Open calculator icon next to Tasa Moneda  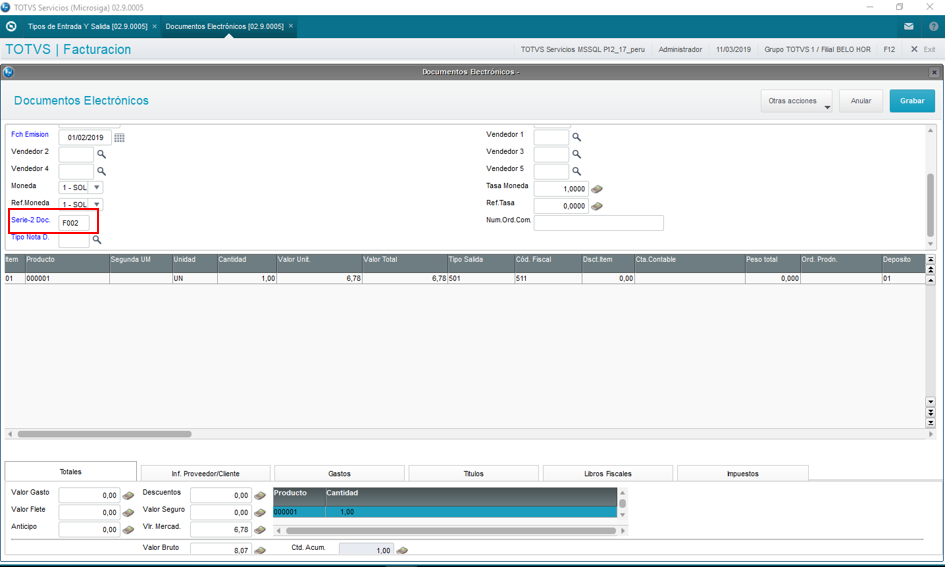click(x=597, y=189)
